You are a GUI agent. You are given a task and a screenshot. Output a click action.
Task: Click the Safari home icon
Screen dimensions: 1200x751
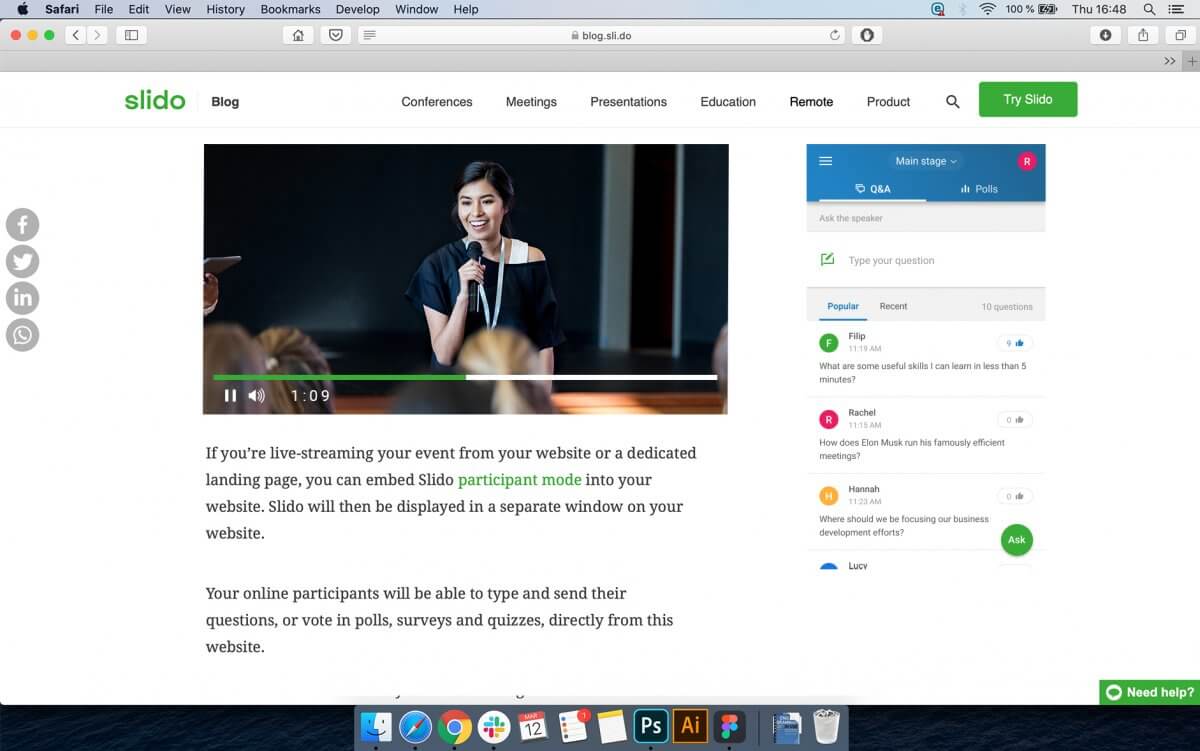tap(297, 35)
